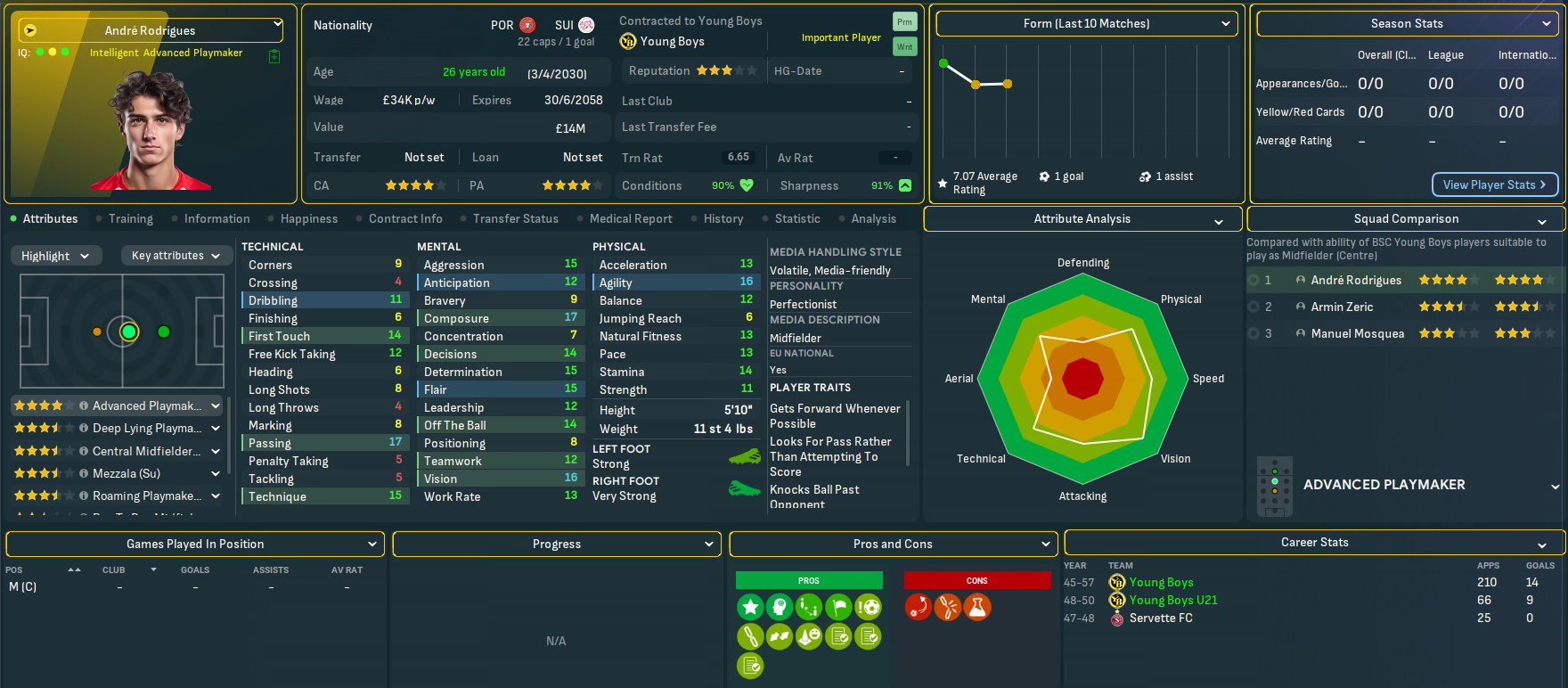Select André Rodrigues comparison radio button
The height and width of the screenshot is (688, 1568).
(1254, 280)
